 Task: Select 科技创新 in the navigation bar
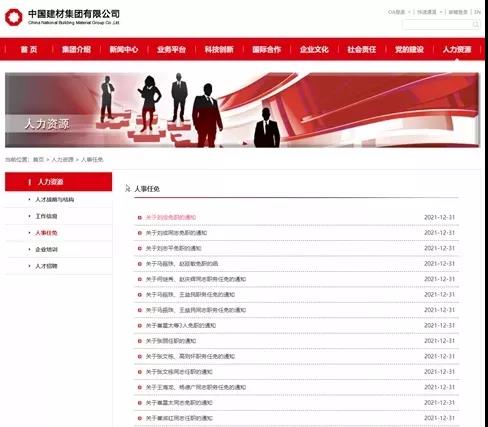pos(219,49)
